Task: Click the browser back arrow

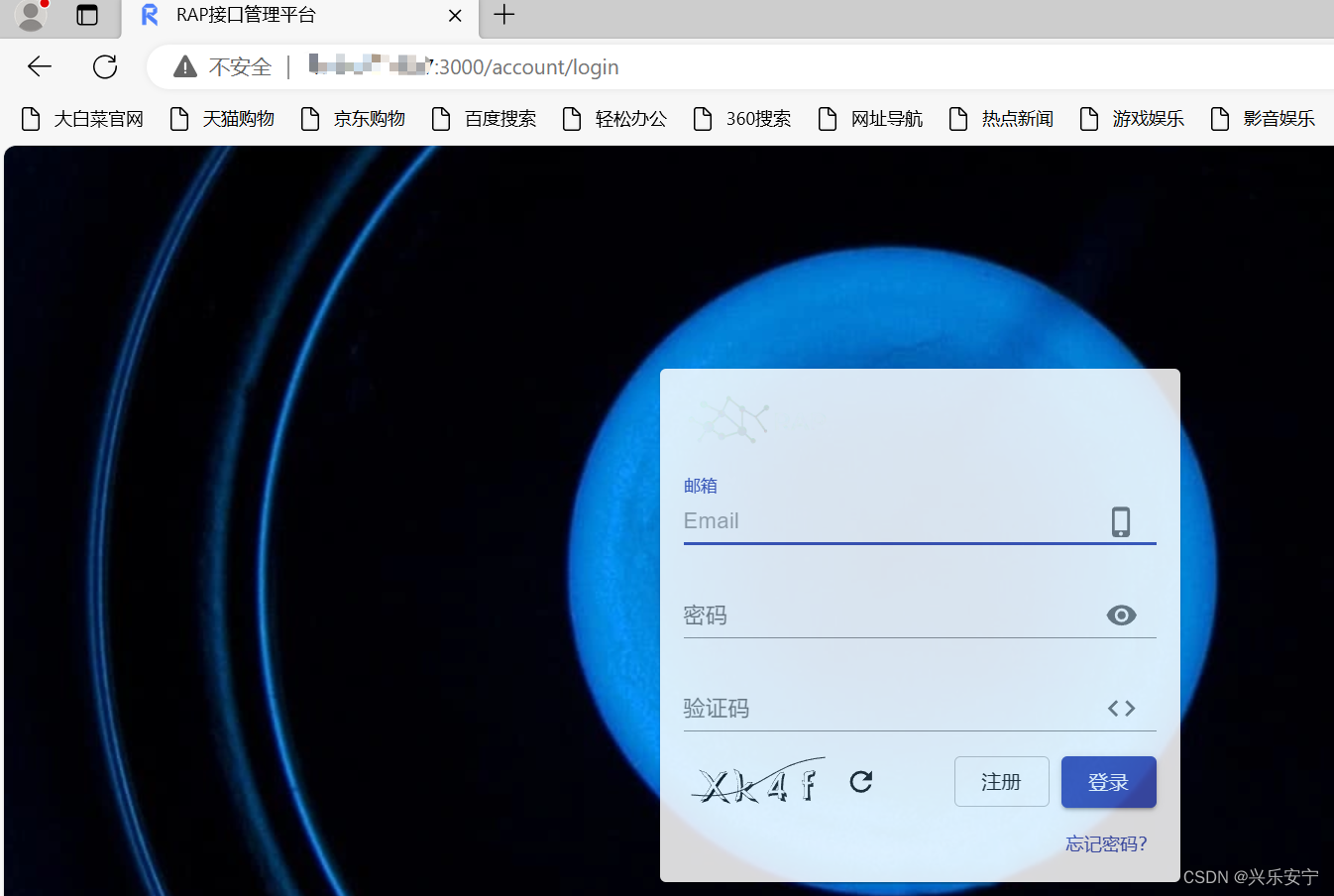Action: (x=40, y=66)
